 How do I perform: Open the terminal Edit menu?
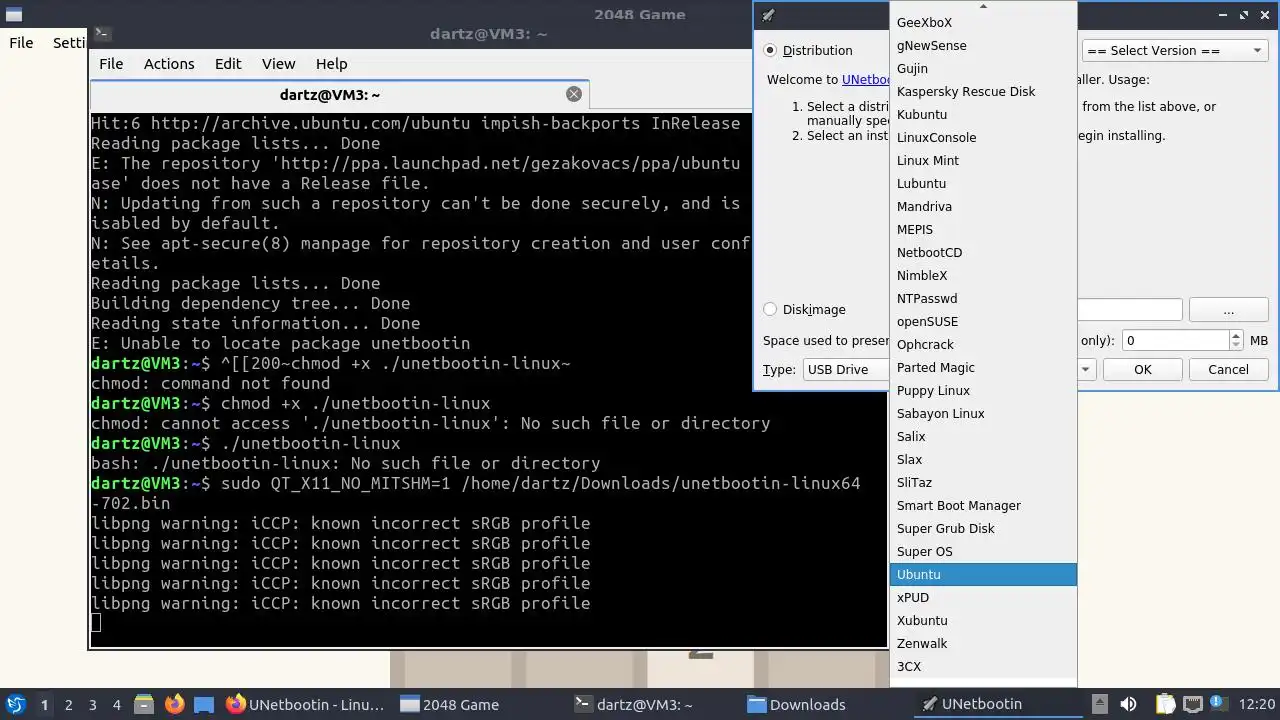(x=228, y=63)
